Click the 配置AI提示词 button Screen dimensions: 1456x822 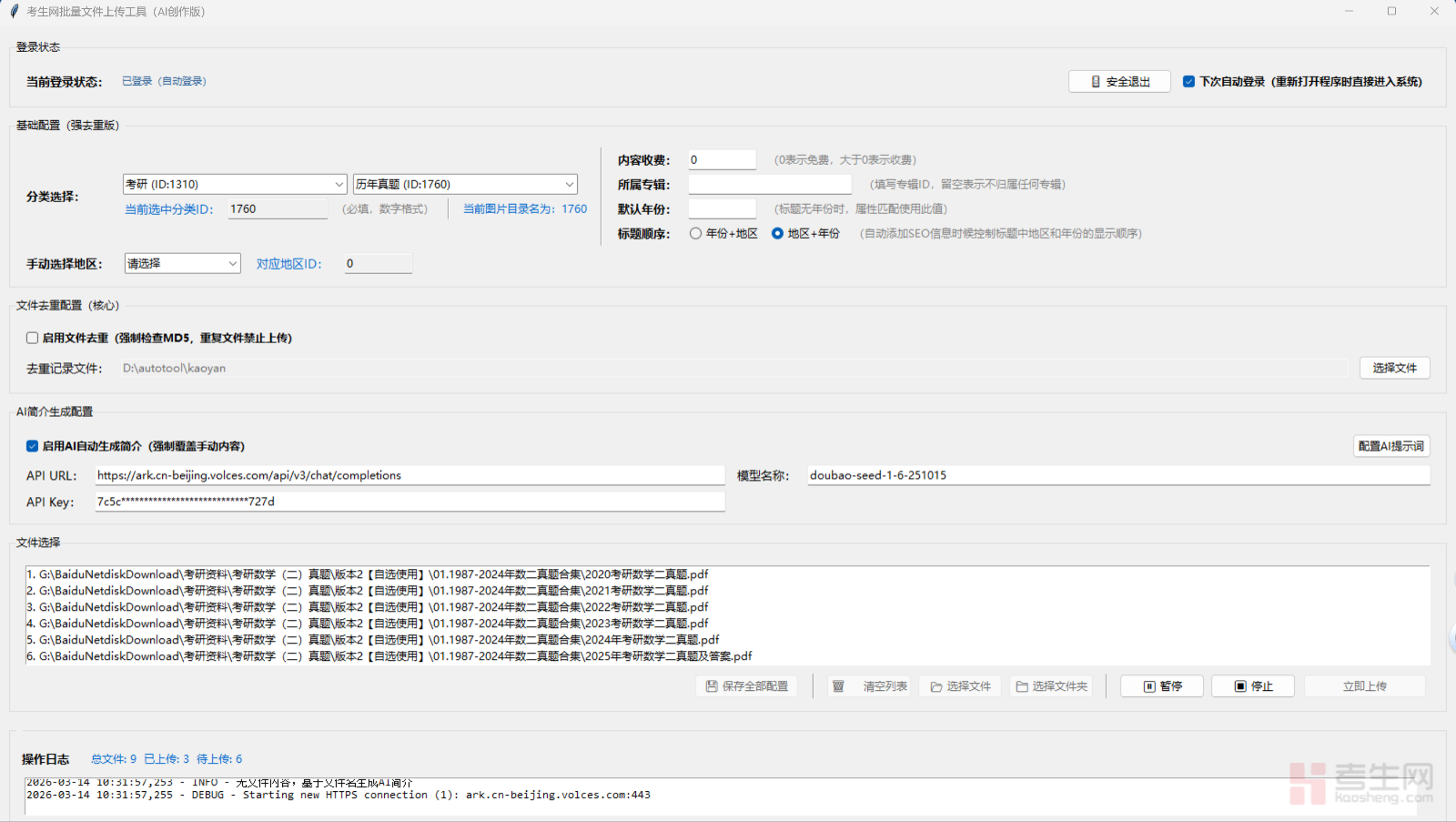click(1390, 446)
